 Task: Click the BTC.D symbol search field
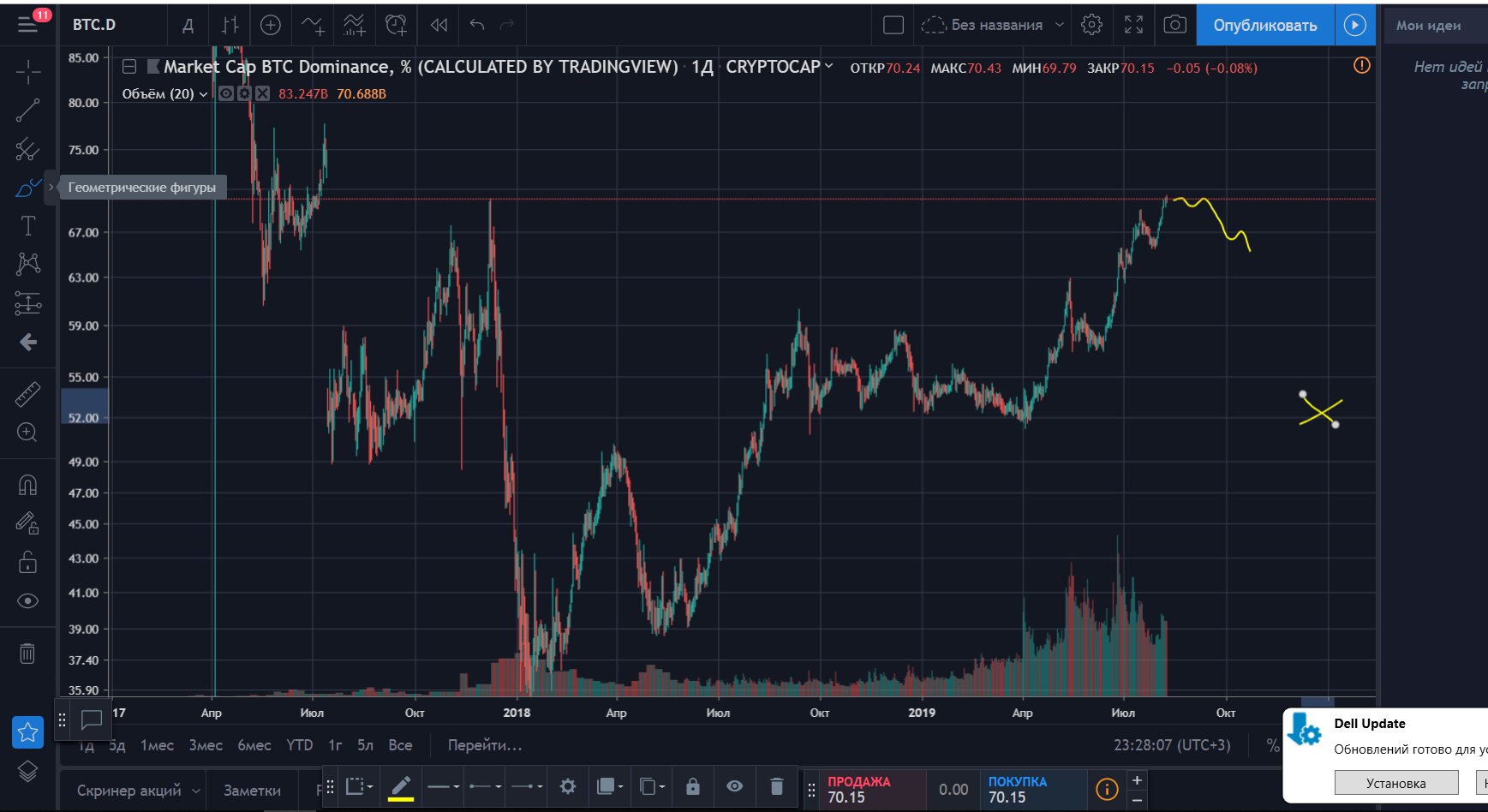tap(94, 25)
